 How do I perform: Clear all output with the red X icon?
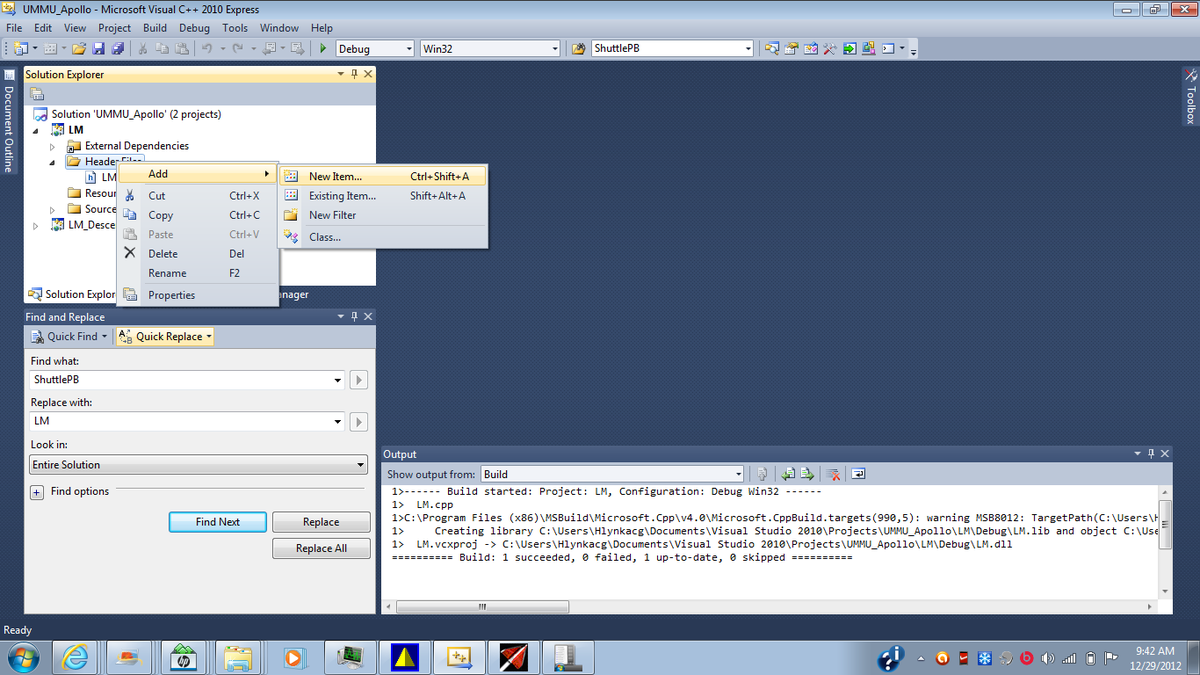(834, 474)
